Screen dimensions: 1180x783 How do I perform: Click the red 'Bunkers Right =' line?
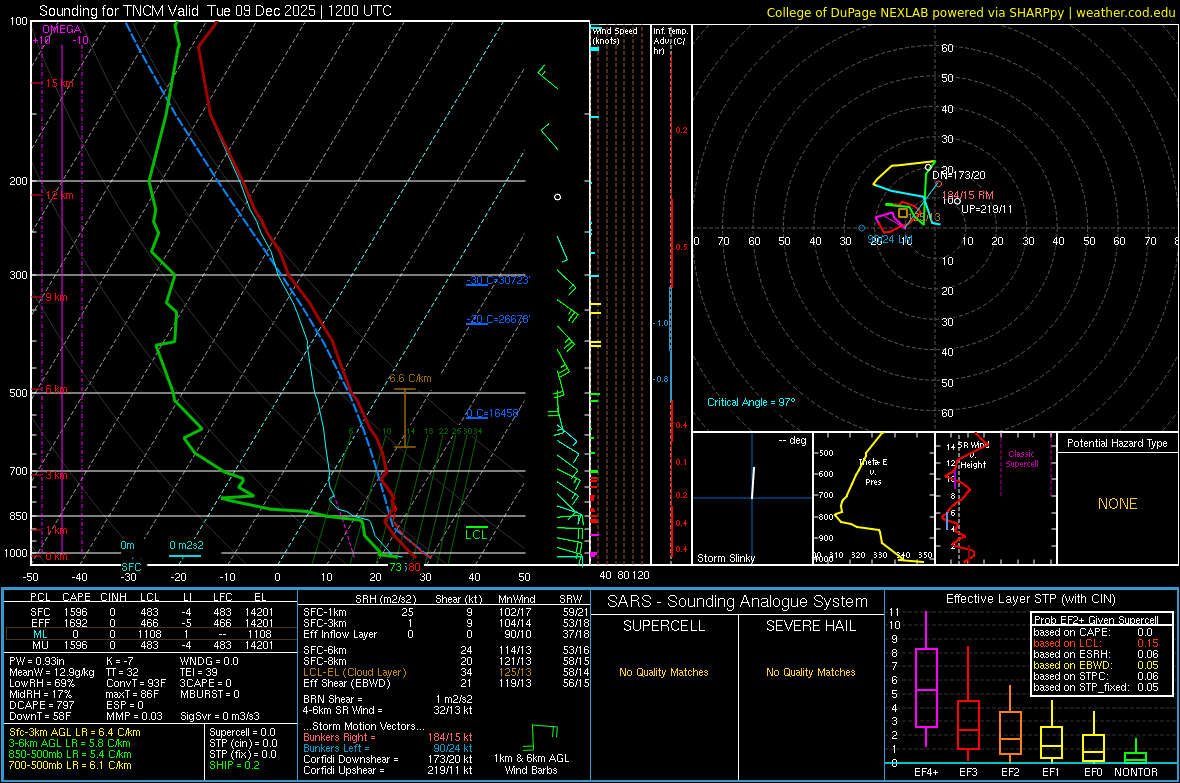[x=388, y=737]
